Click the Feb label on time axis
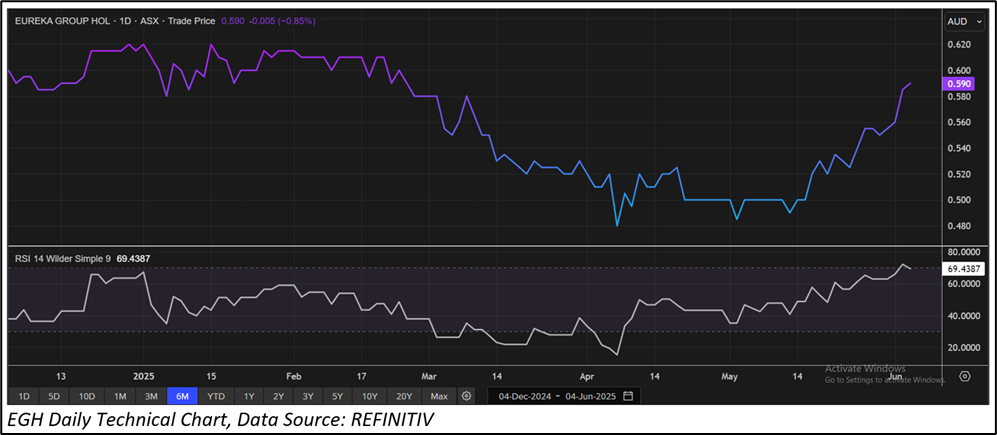Image resolution: width=997 pixels, height=435 pixels. pos(294,376)
